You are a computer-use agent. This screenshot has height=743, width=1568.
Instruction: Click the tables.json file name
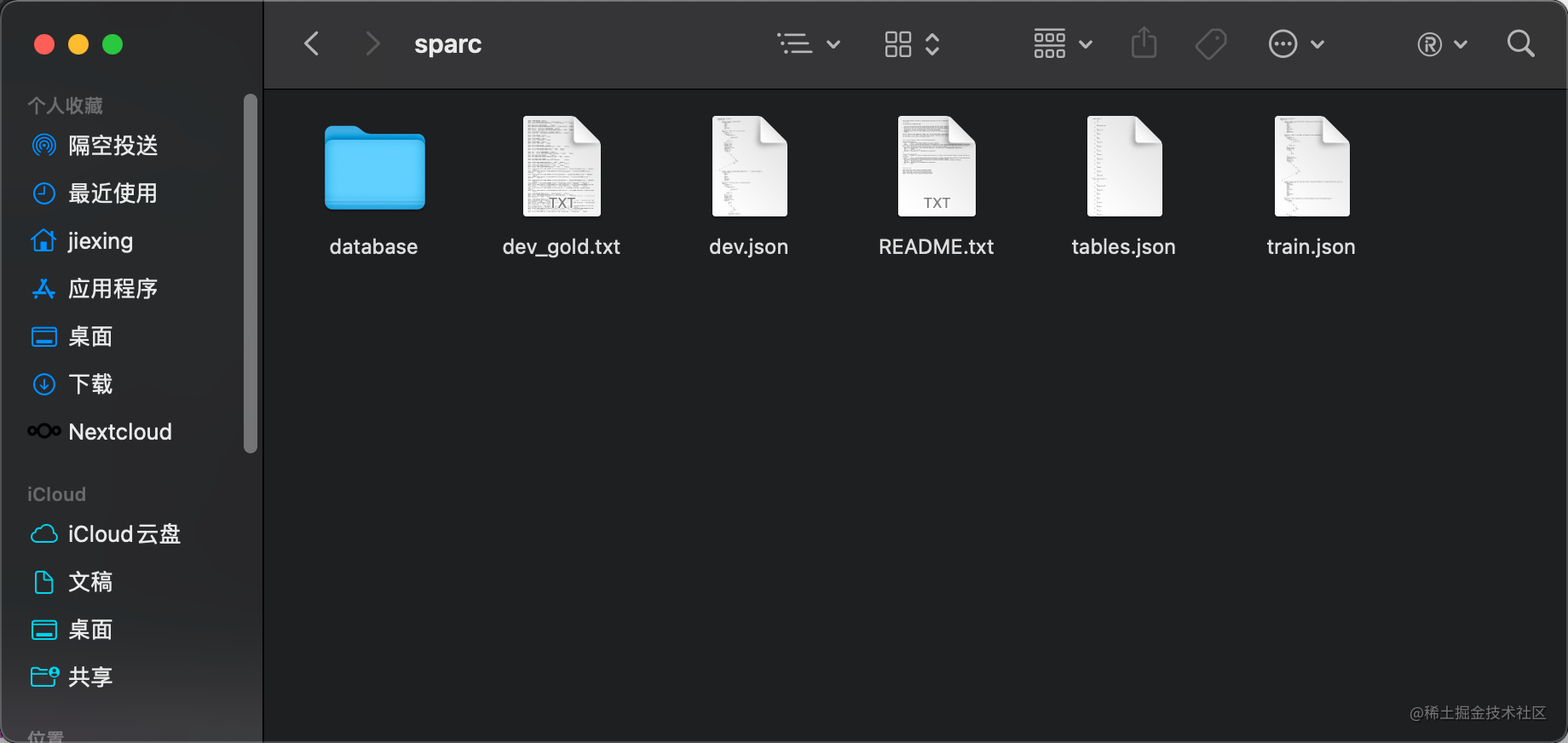click(1124, 247)
